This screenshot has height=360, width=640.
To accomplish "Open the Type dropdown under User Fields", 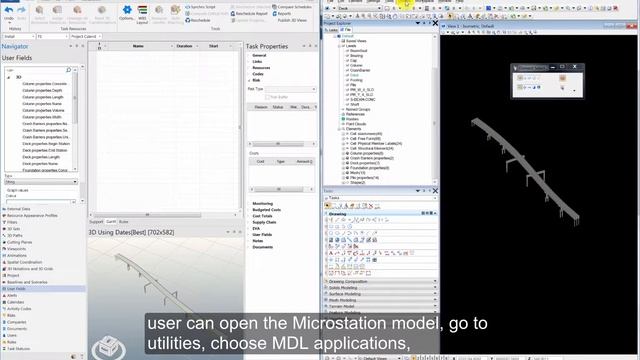I will coord(41,182).
